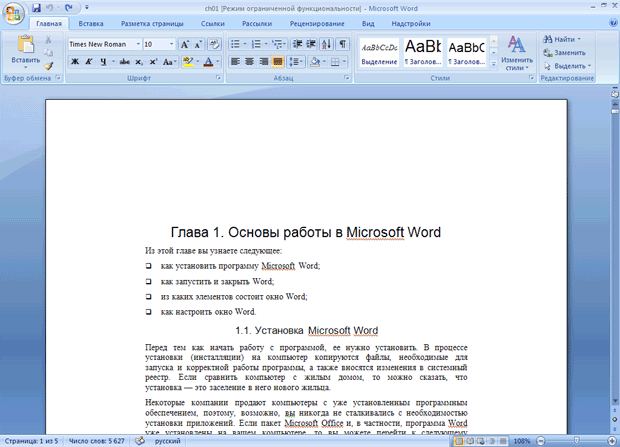Screen dimensions: 620x447
Task: Open the borders dropdown
Action: point(344,62)
